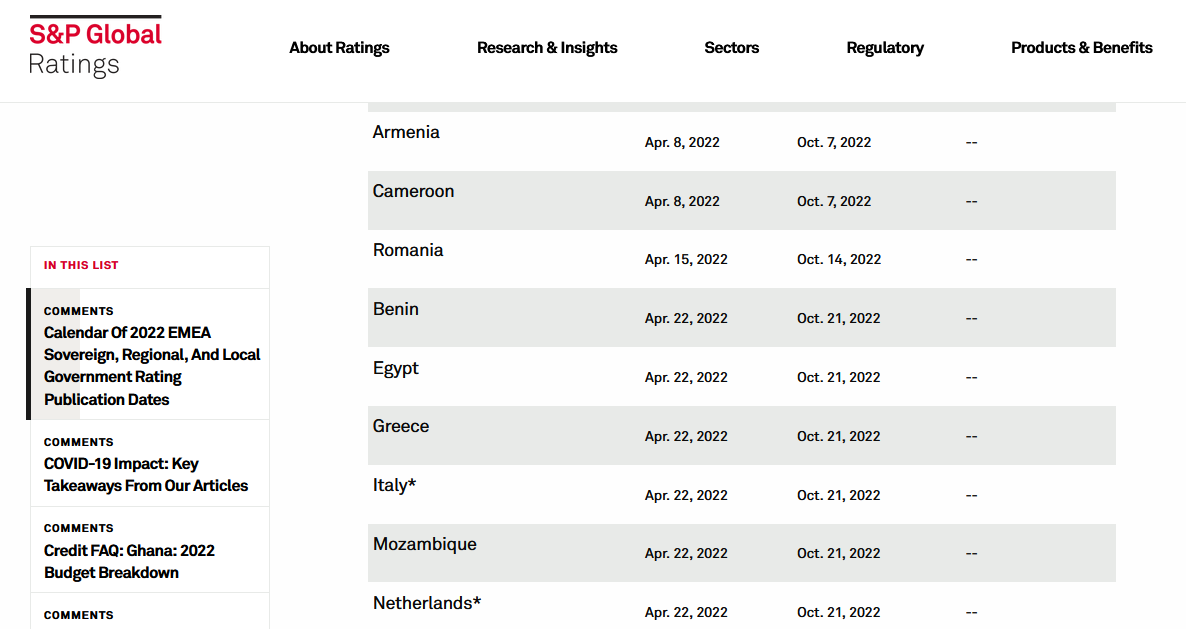Click the S&P Global Ratings logo
This screenshot has height=629, width=1186.
click(x=95, y=47)
